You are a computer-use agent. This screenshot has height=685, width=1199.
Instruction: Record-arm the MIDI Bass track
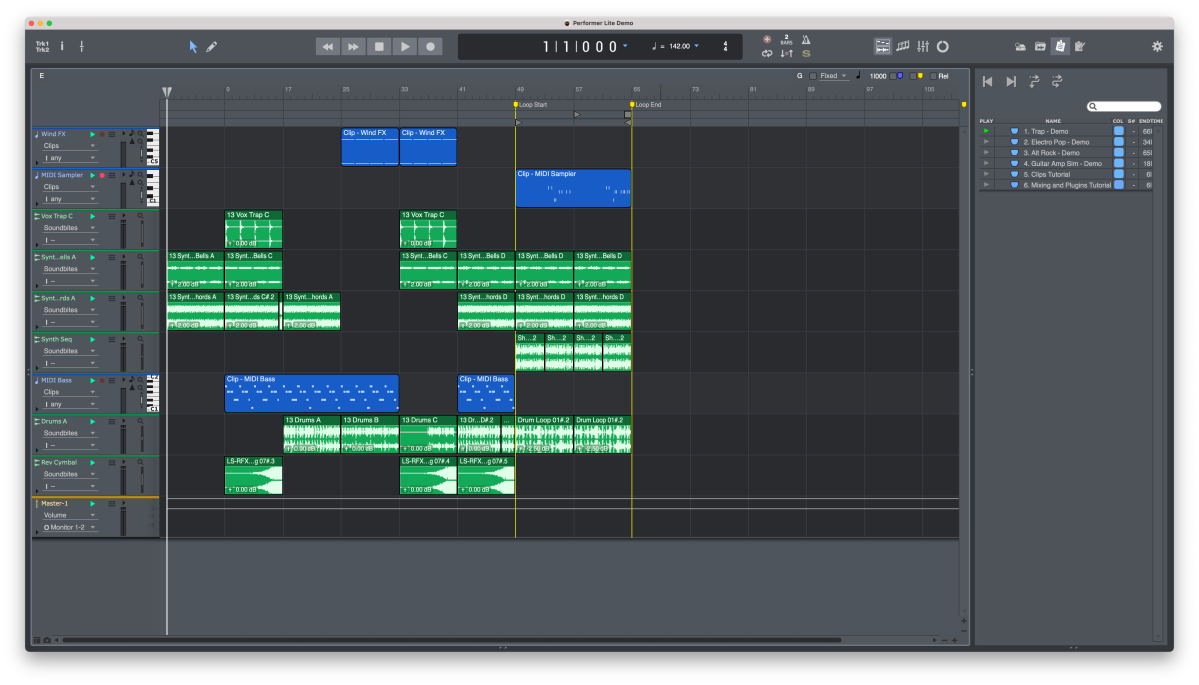coord(102,381)
